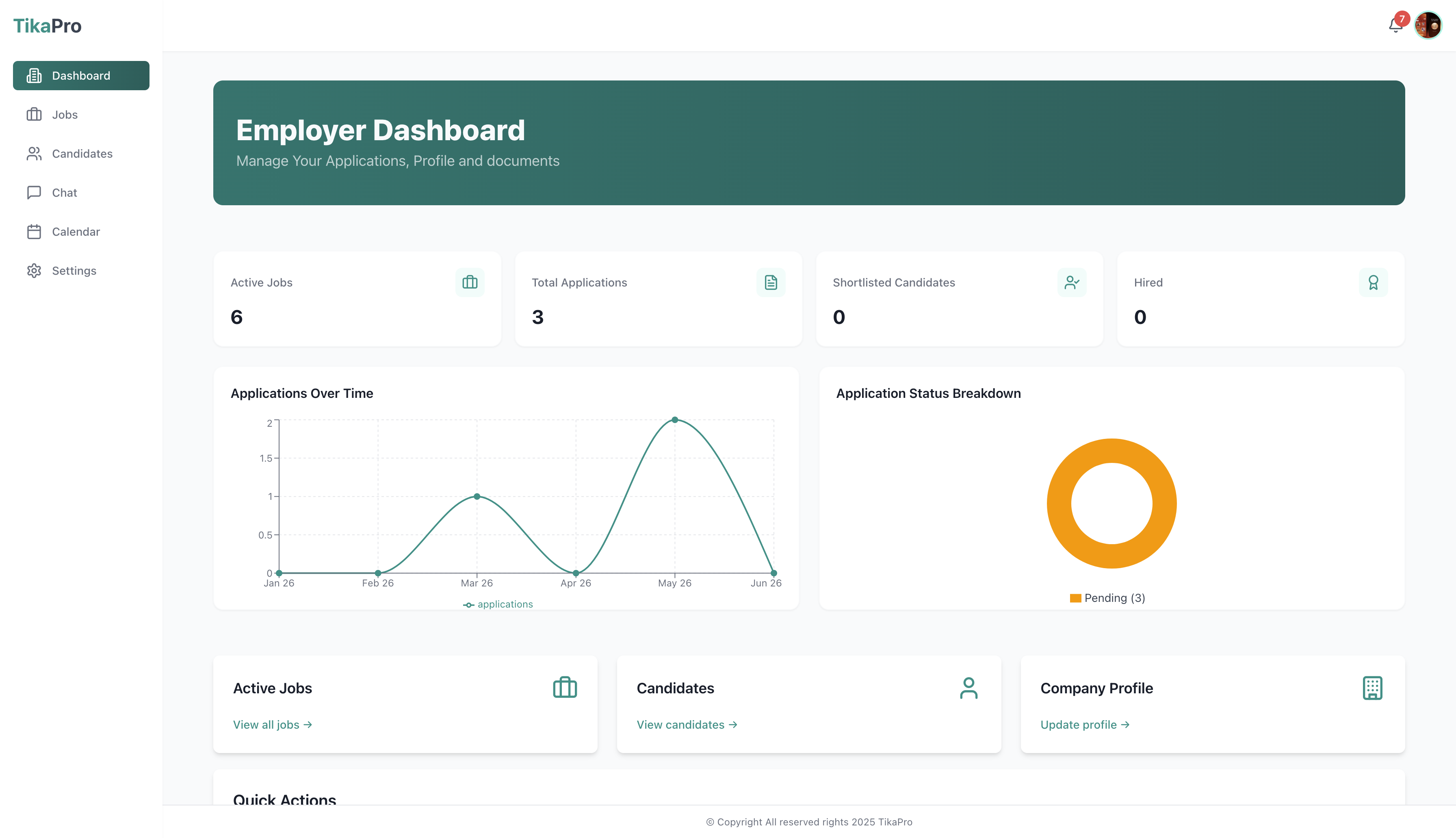Click the Applications Over Time title
This screenshot has width=1456, height=838.
[x=302, y=393]
